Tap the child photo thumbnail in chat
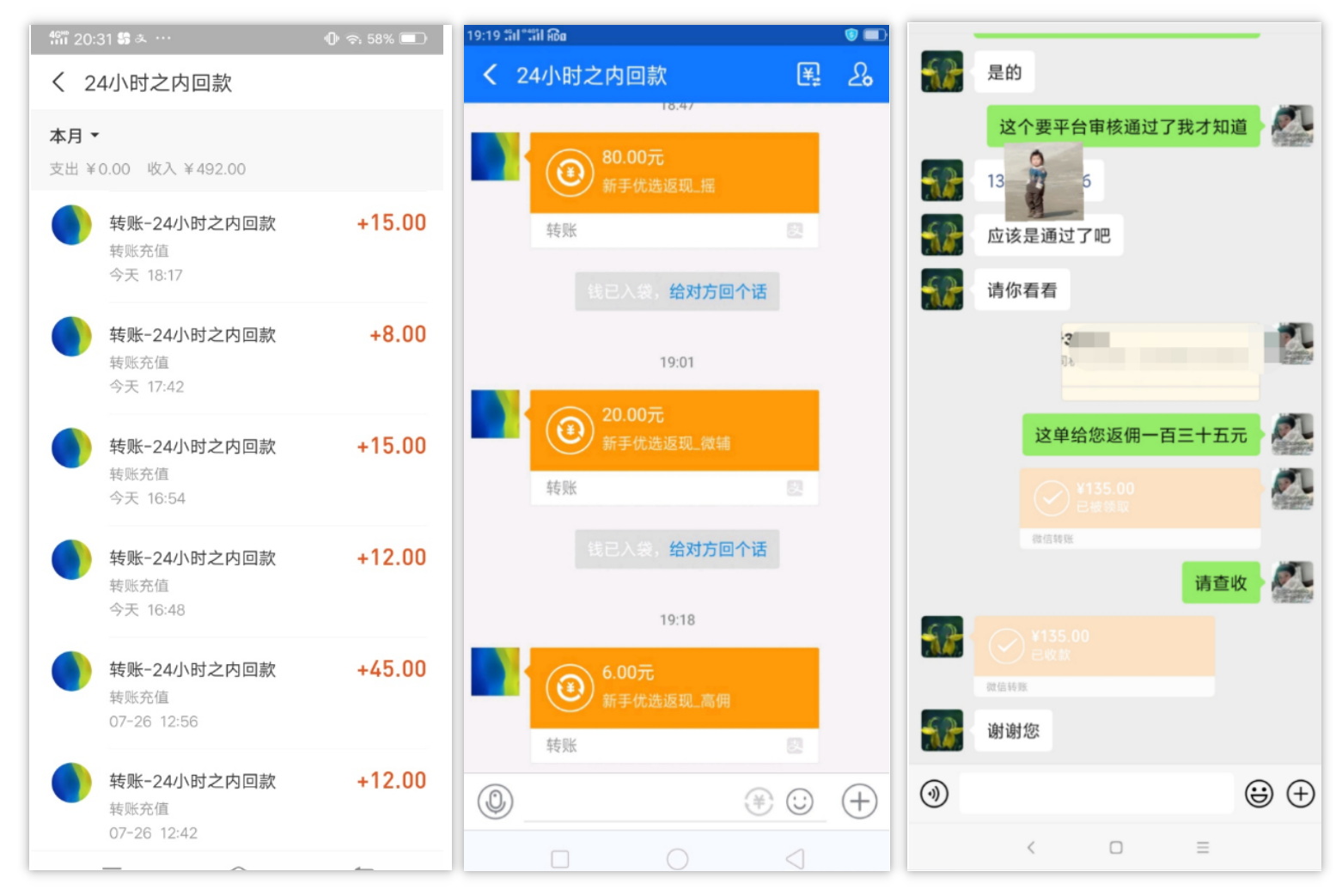This screenshot has width=1336, height=896. pyautogui.click(x=1042, y=181)
